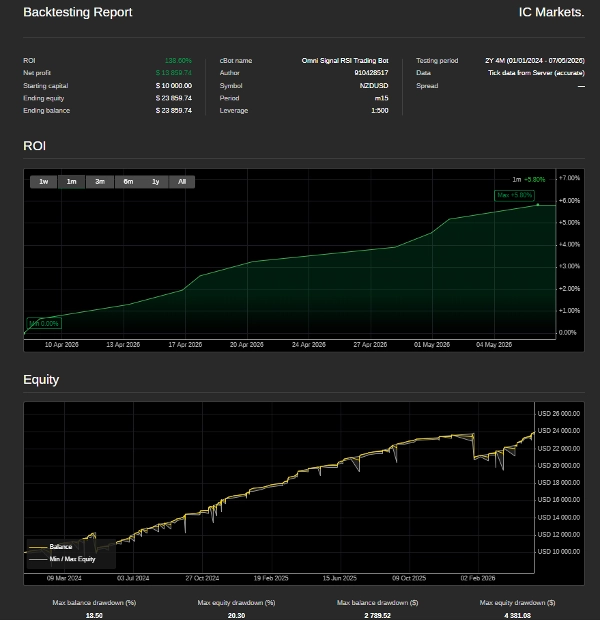
Task: Click the 18.50 drawdown value
Action: coord(94,616)
